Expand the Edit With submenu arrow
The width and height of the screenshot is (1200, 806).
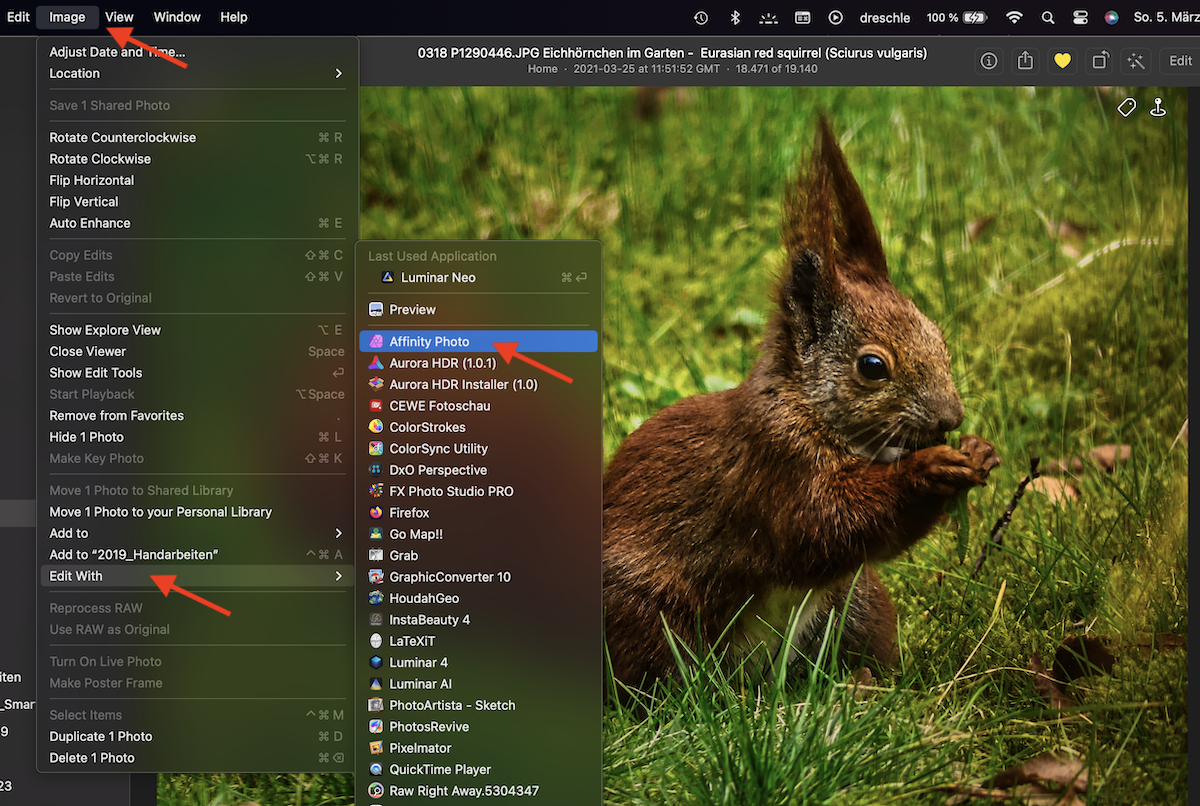coord(338,576)
